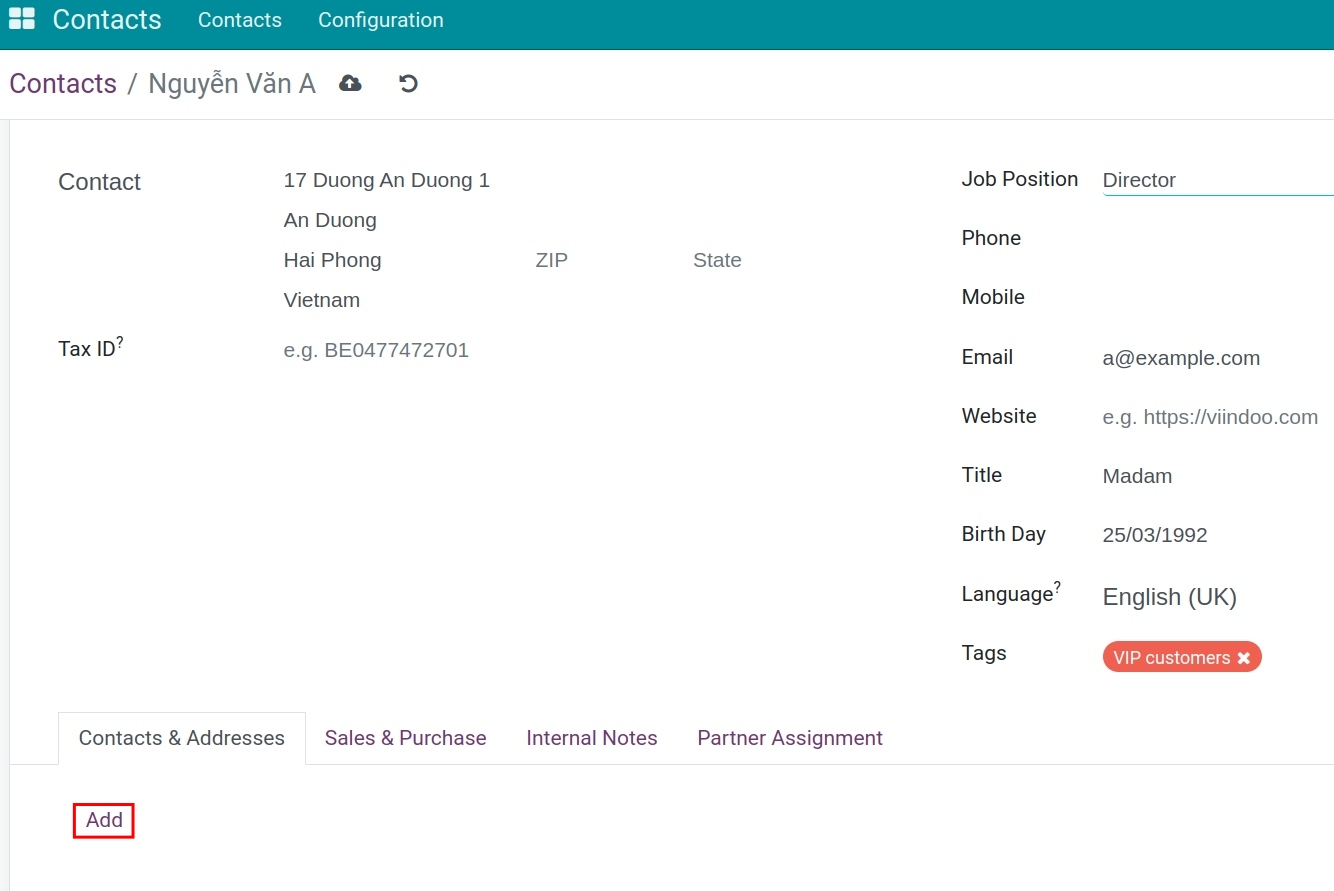Remove the VIP customers tag via its x
Image resolution: width=1334 pixels, height=891 pixels.
click(1243, 657)
